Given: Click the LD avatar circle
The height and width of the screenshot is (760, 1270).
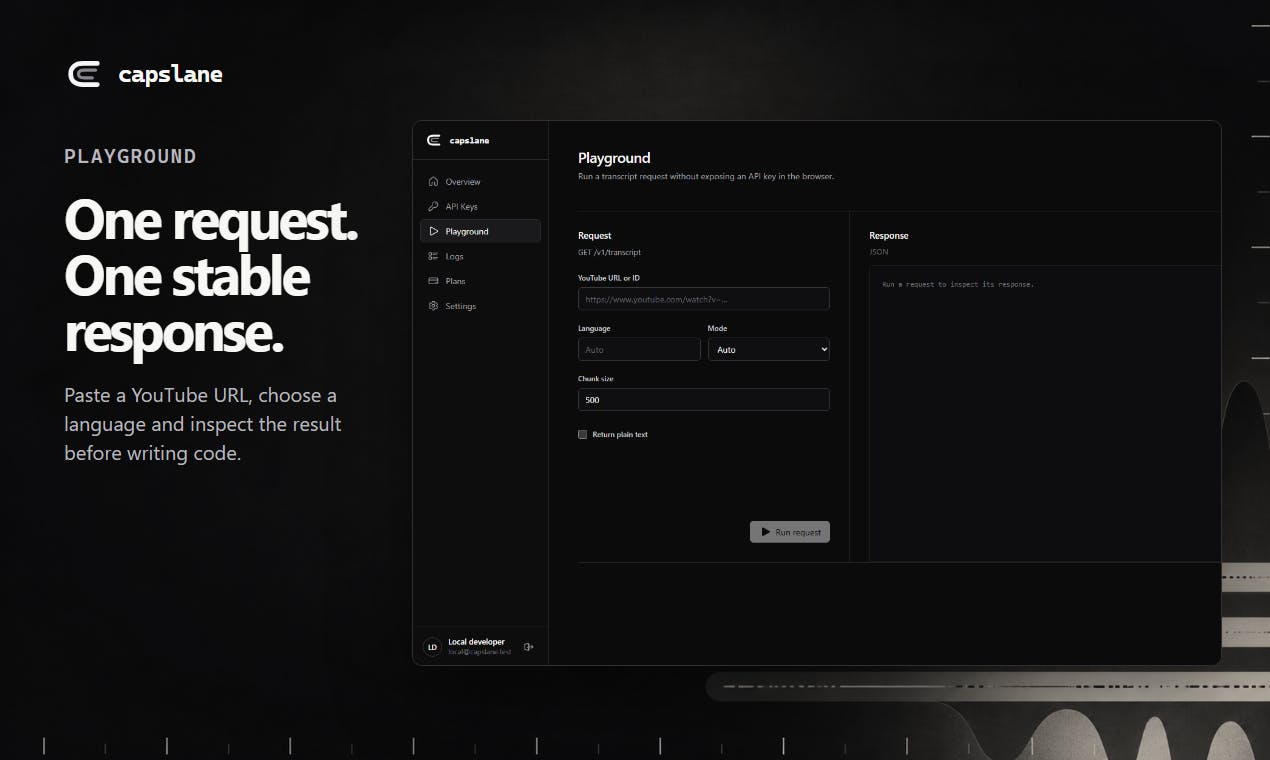Looking at the screenshot, I should click(432, 647).
